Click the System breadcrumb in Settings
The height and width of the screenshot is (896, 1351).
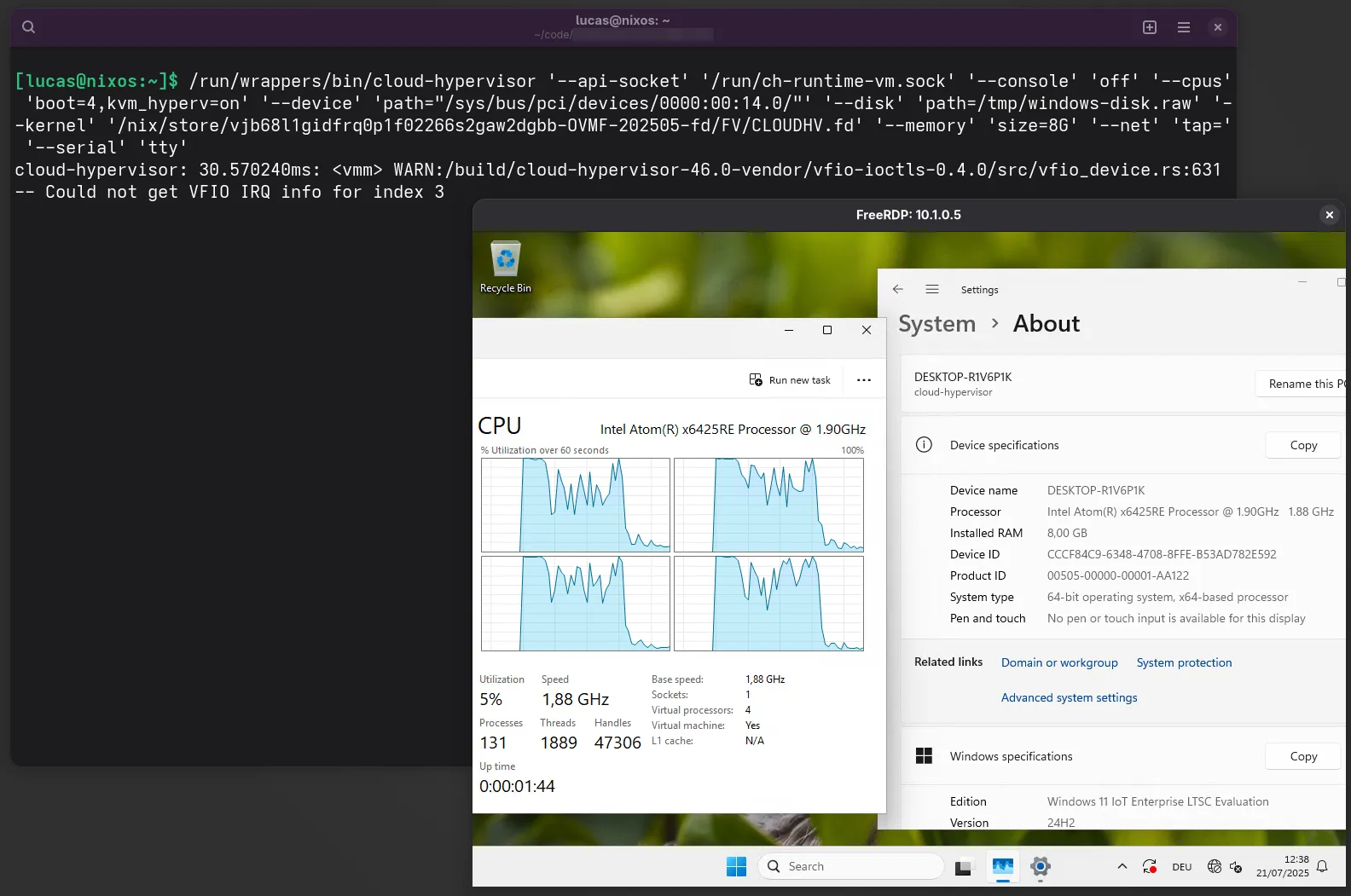point(936,324)
